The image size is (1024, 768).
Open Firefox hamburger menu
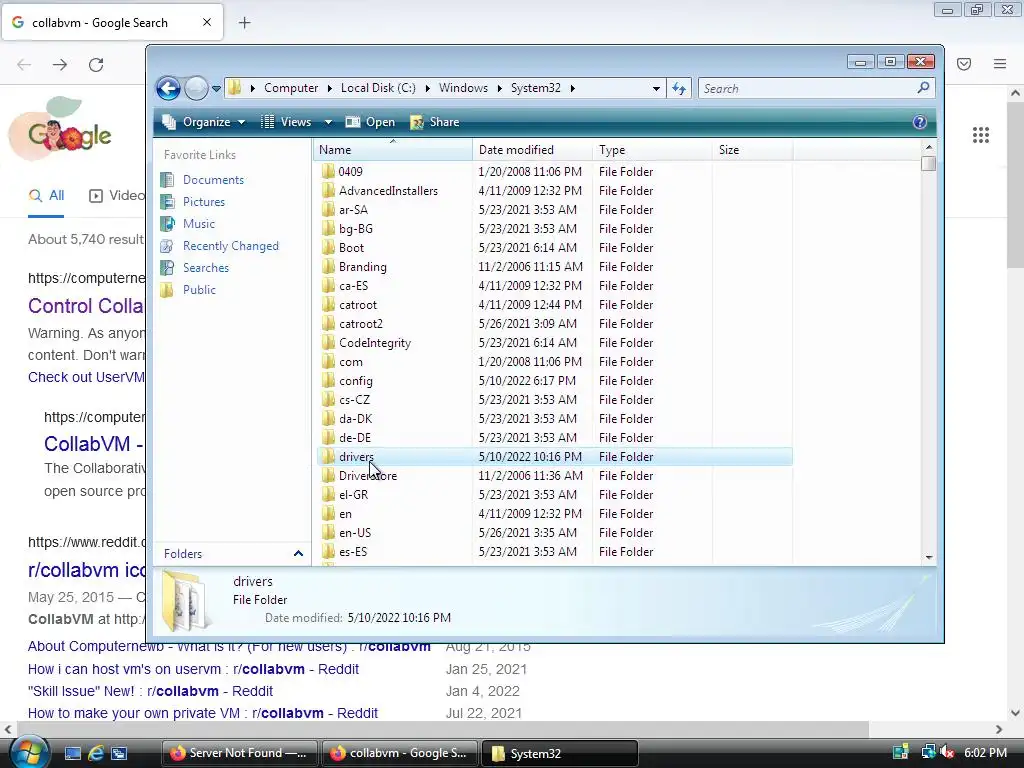coord(1000,63)
